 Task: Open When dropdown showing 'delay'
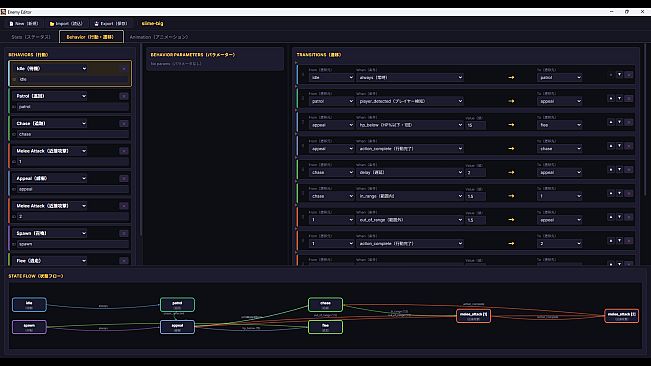click(x=410, y=172)
